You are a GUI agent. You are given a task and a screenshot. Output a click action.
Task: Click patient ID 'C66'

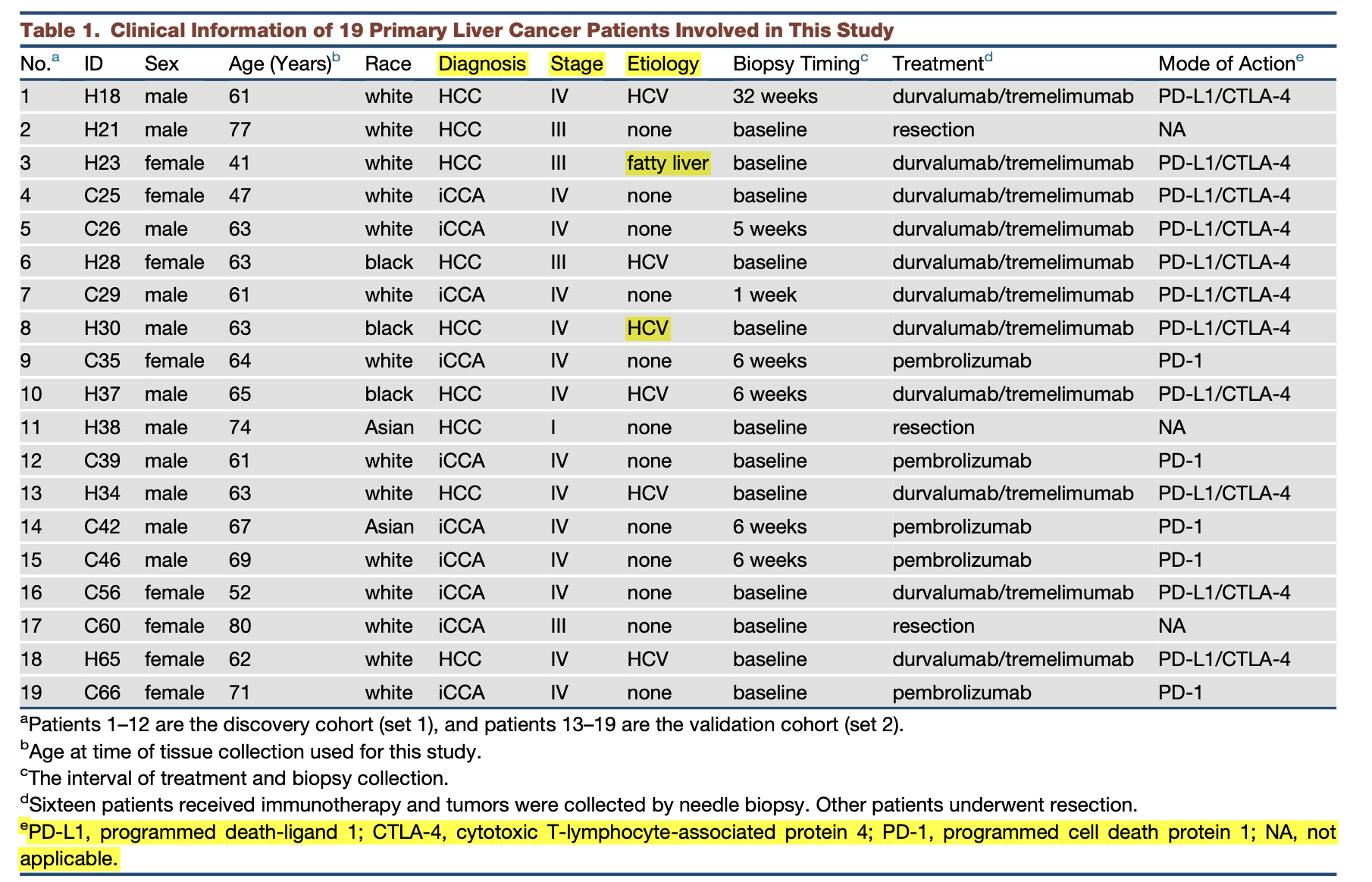[102, 693]
